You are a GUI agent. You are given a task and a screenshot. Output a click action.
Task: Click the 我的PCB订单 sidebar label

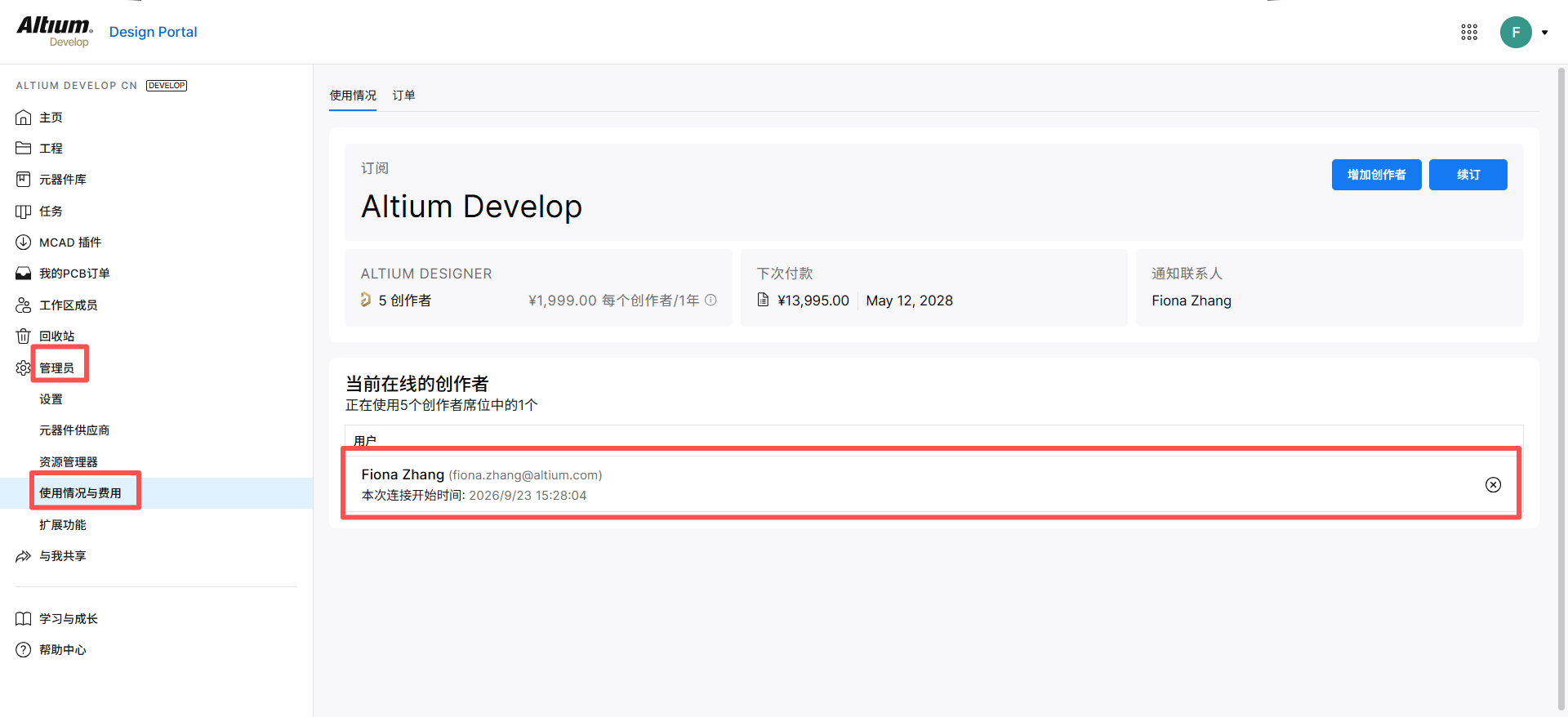pos(74,274)
